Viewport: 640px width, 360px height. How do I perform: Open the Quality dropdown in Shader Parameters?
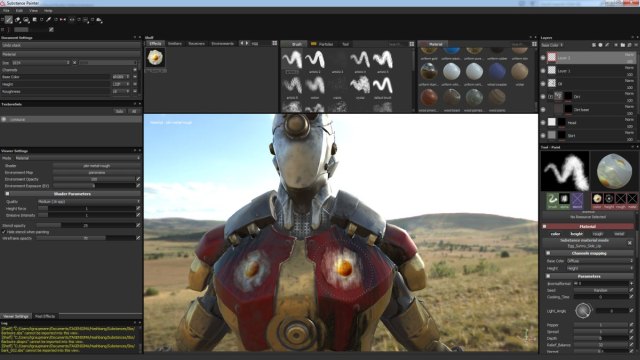pyautogui.click(x=89, y=202)
